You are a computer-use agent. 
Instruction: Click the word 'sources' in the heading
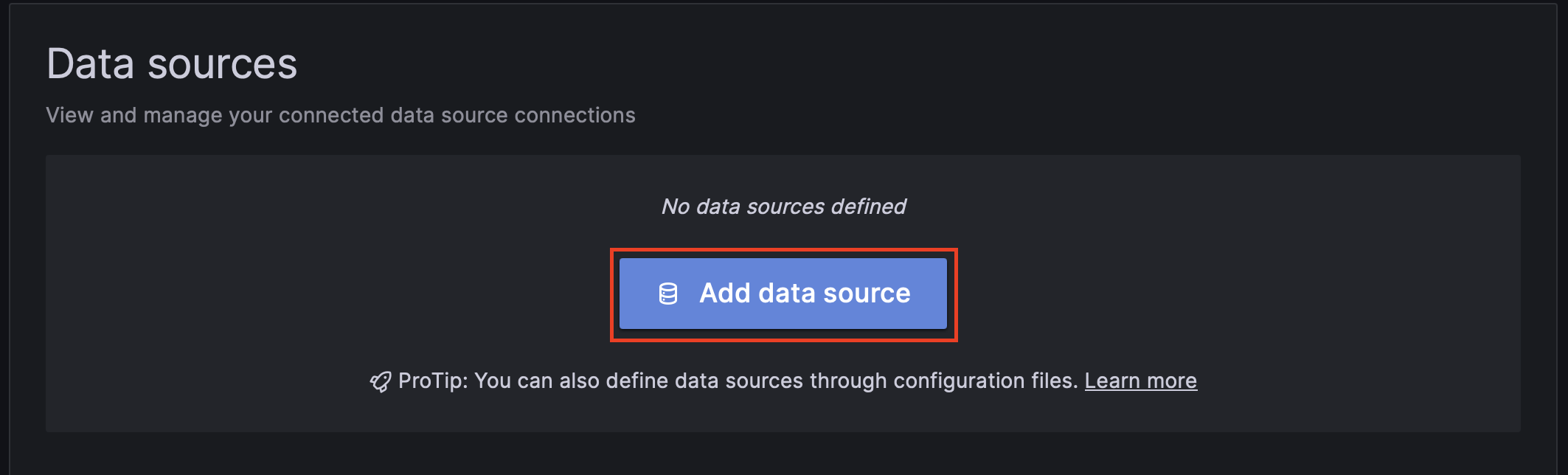pyautogui.click(x=222, y=64)
